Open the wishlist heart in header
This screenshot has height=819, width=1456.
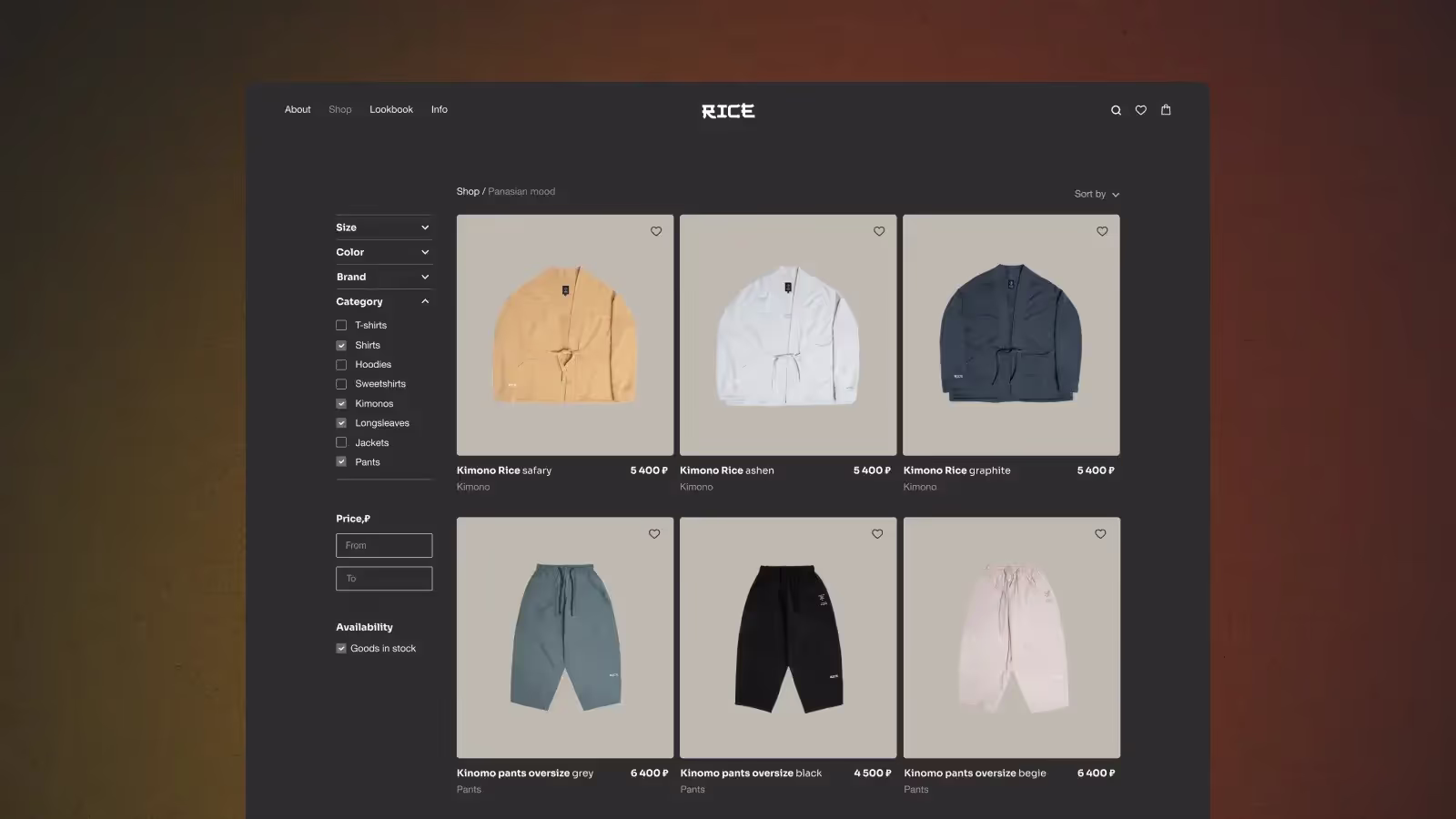click(1140, 110)
